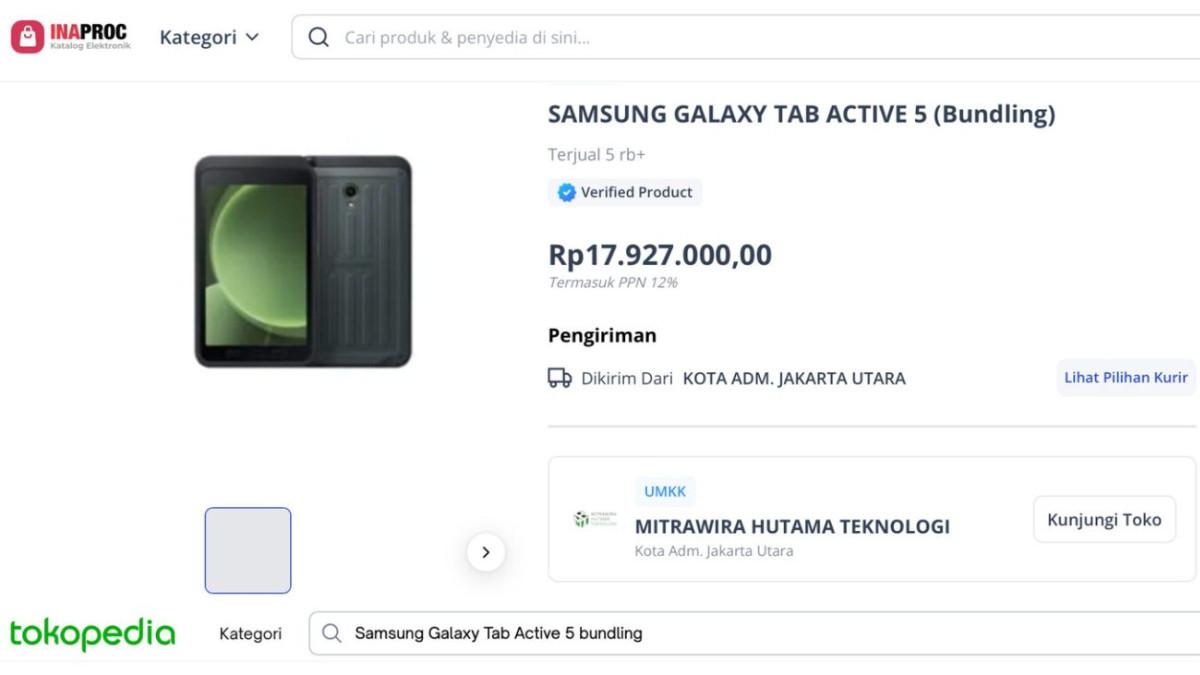Screen dimensions: 1200x675
Task: Click the INAPROC logo icon
Action: point(27,37)
